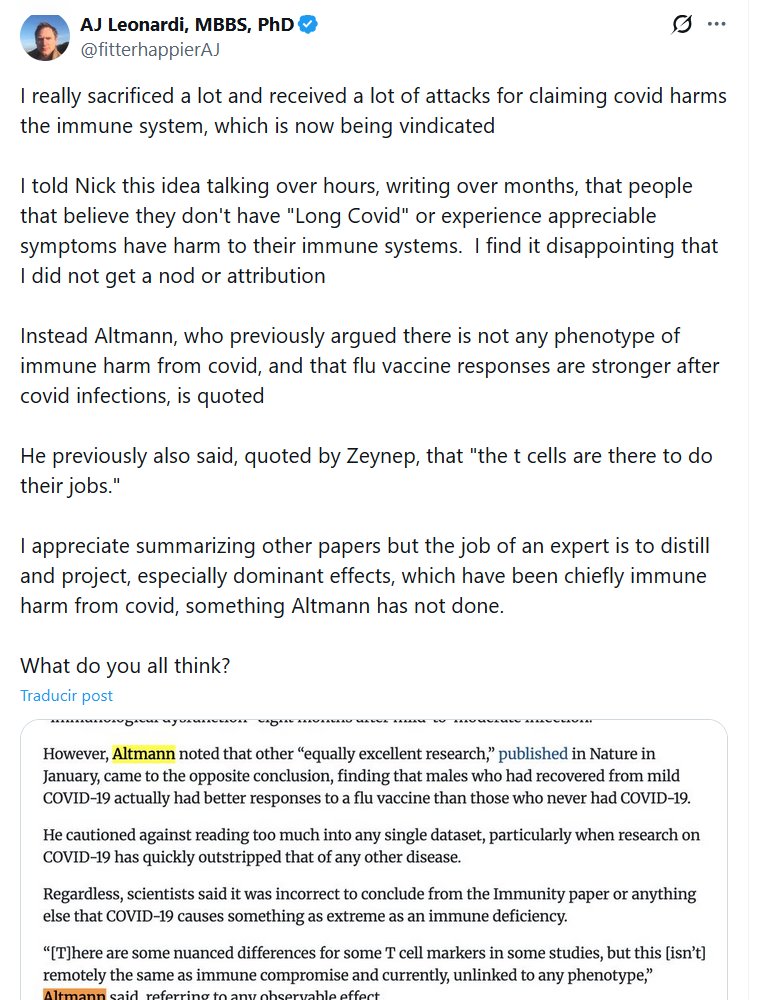Follow the 'published' link in the article
The image size is (758, 1000).
(532, 754)
